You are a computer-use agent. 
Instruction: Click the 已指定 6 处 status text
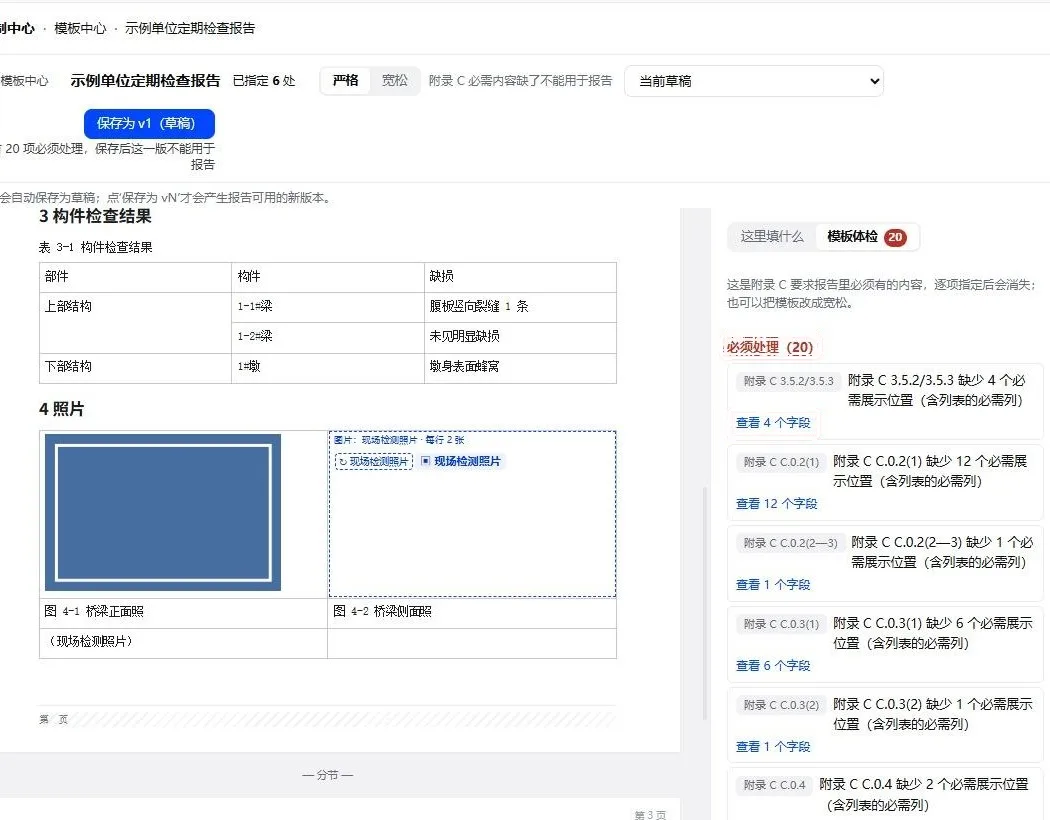[264, 81]
